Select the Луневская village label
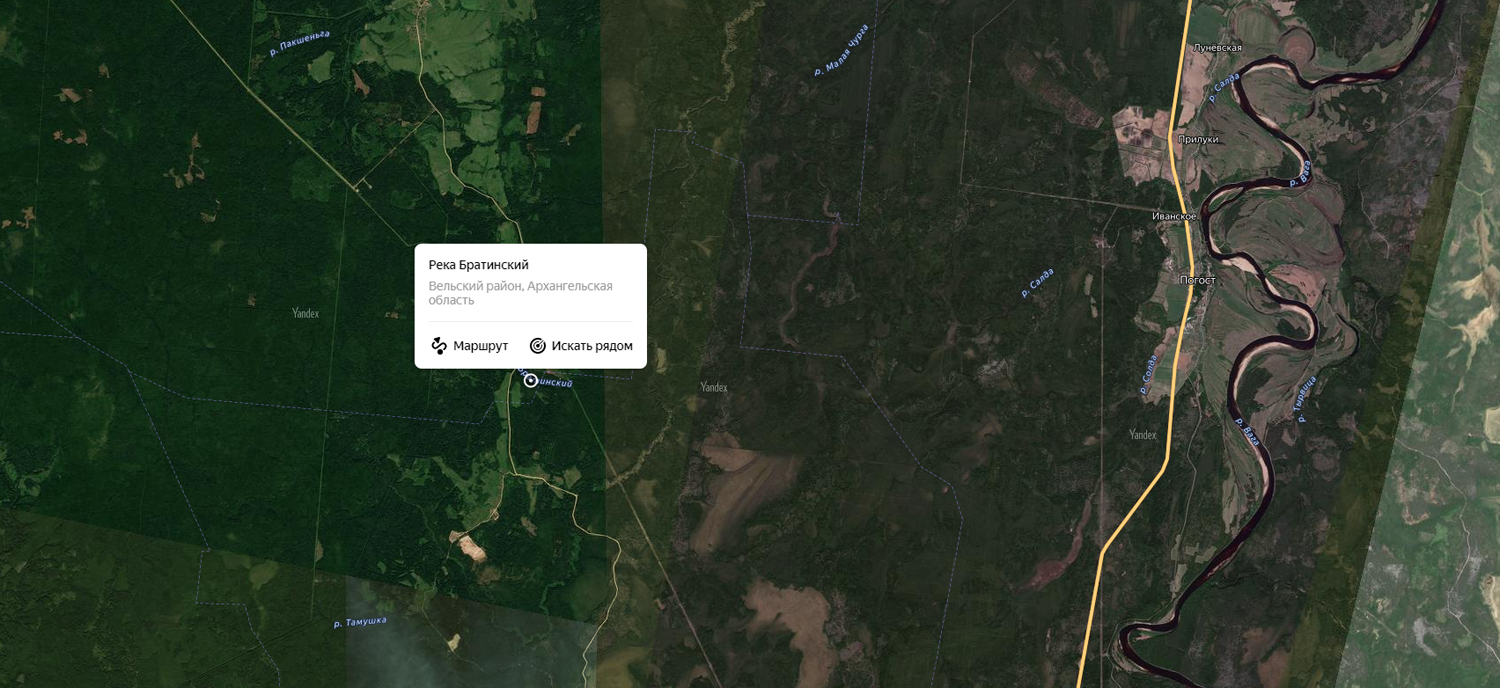Viewport: 1500px width, 688px height. (1217, 48)
